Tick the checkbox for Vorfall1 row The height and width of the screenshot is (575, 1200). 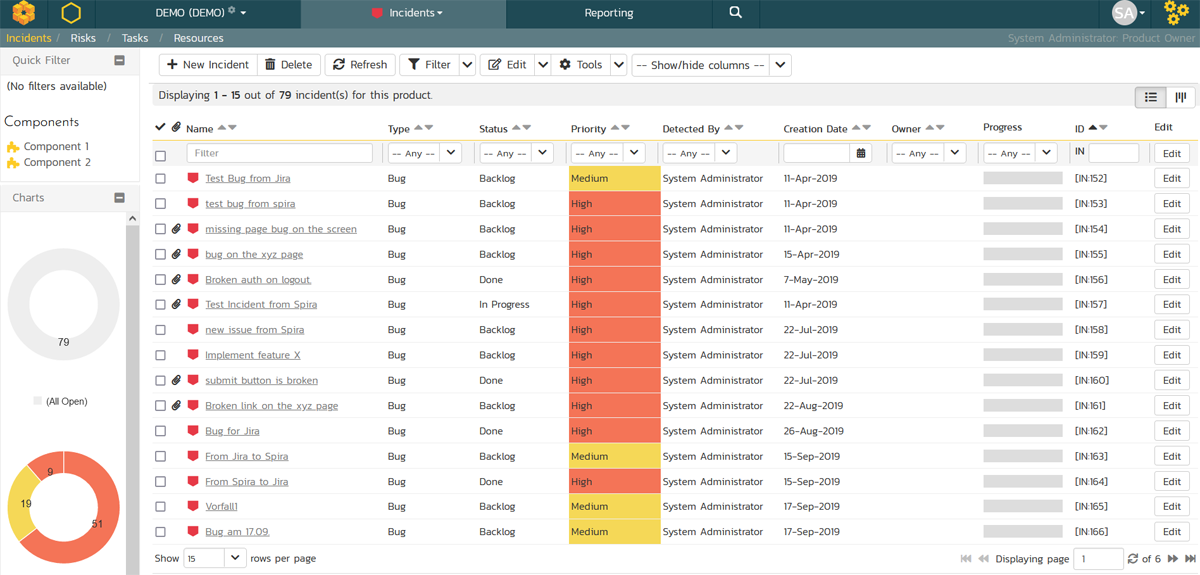(x=160, y=507)
